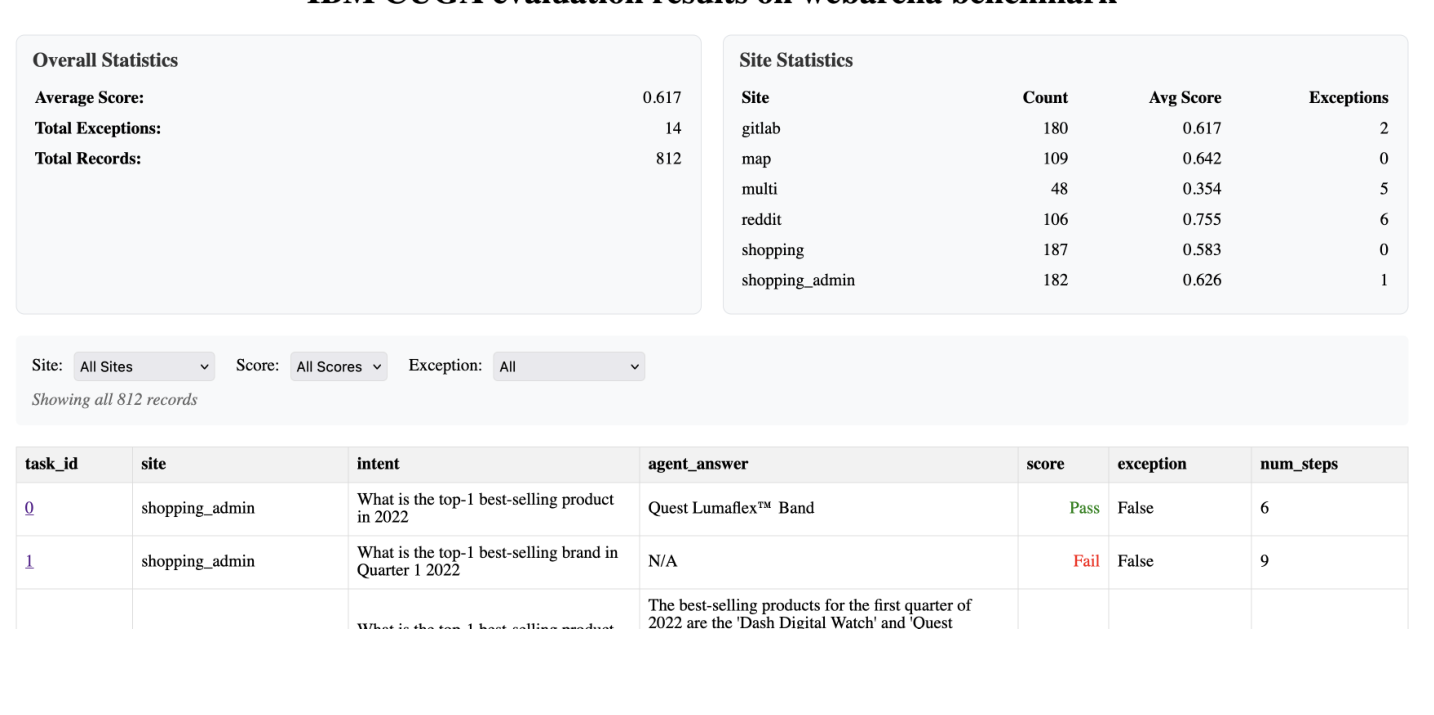The width and height of the screenshot is (1434, 715).
Task: Open task ID 0 link
Action: [29, 508]
